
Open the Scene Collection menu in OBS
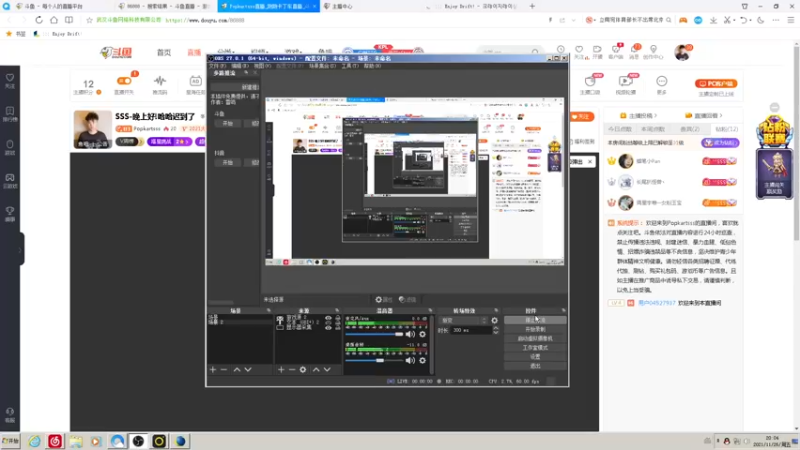322,66
